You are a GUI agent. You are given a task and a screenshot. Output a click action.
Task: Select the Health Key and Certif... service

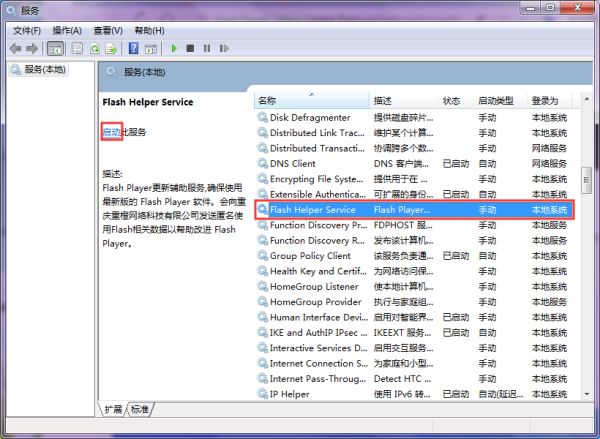click(414, 271)
